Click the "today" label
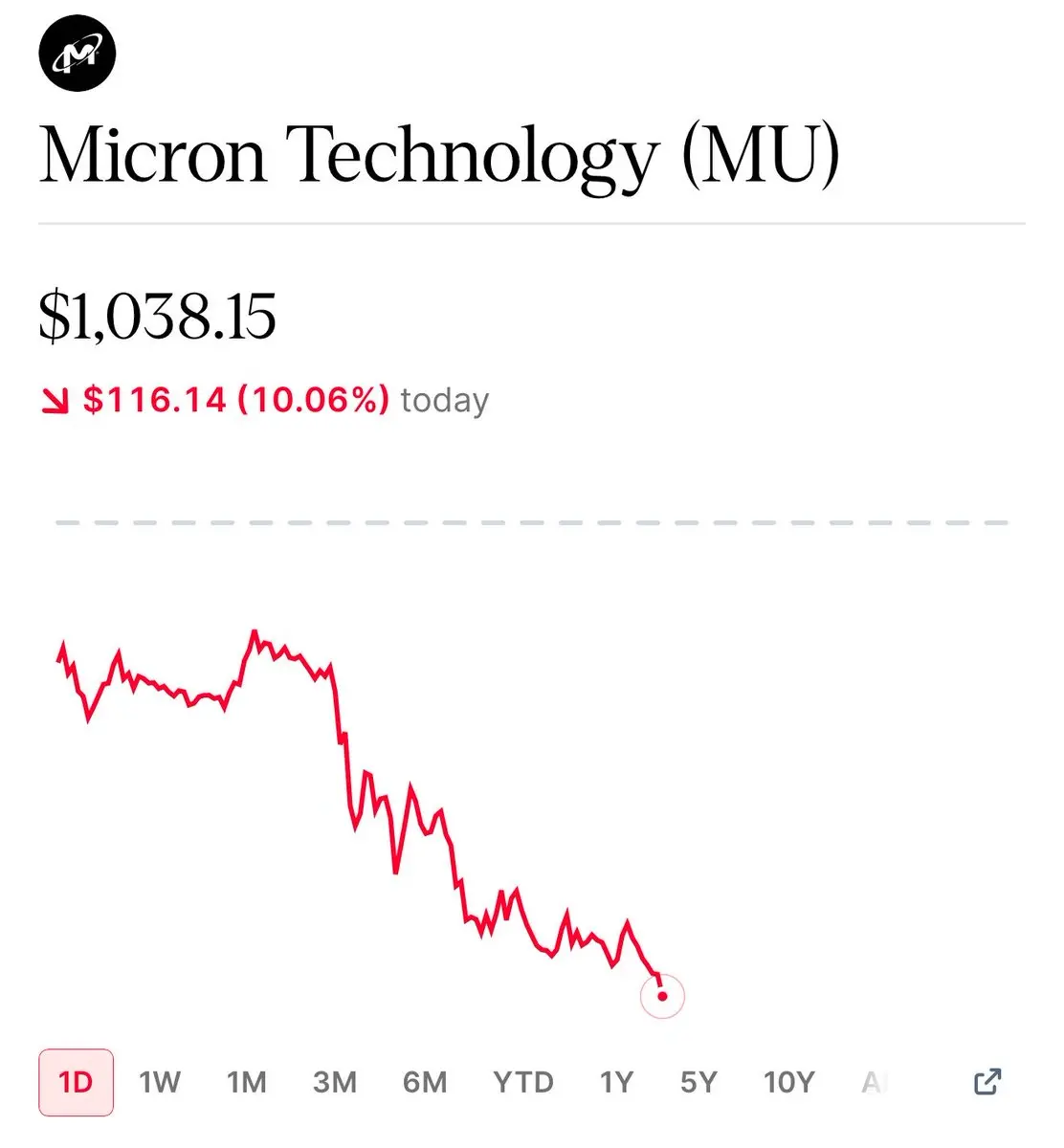Image resolution: width=1064 pixels, height=1148 pixels. pos(445,400)
